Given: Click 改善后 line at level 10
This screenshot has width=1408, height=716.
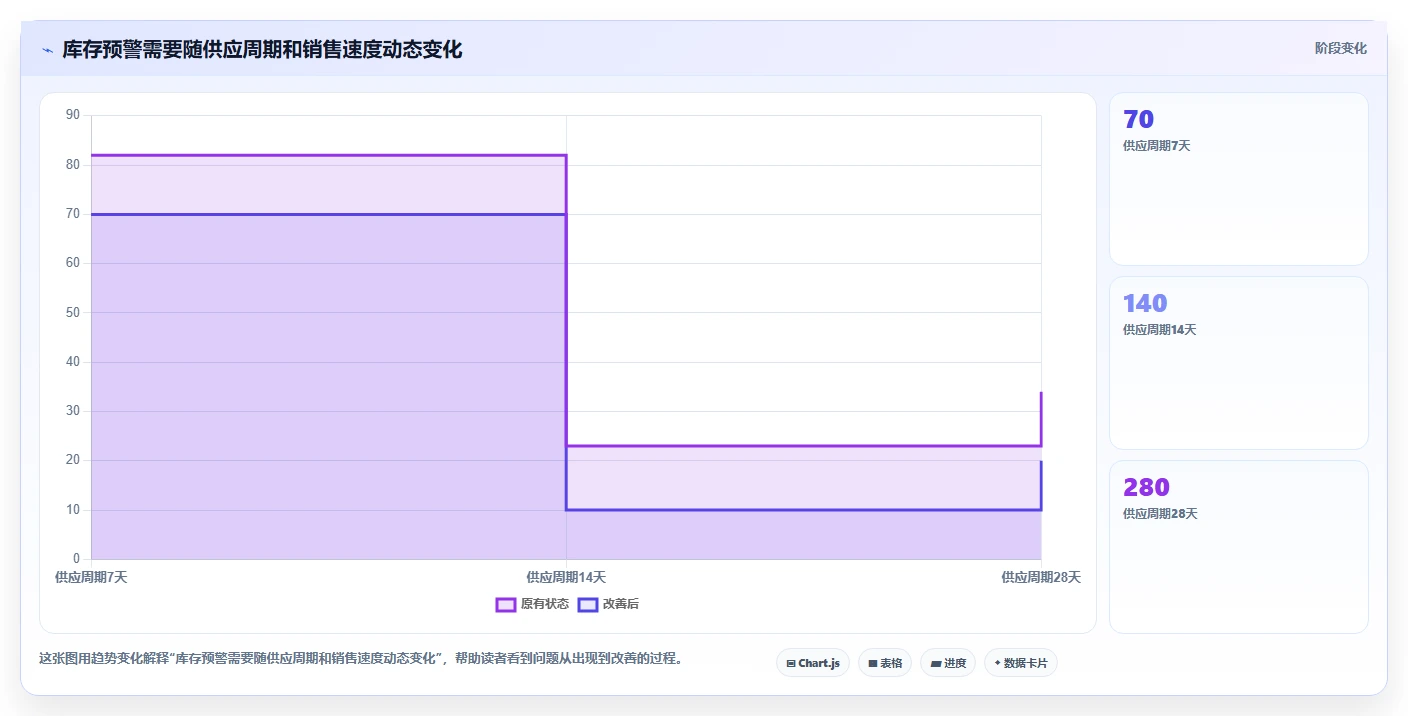Looking at the screenshot, I should click(804, 510).
